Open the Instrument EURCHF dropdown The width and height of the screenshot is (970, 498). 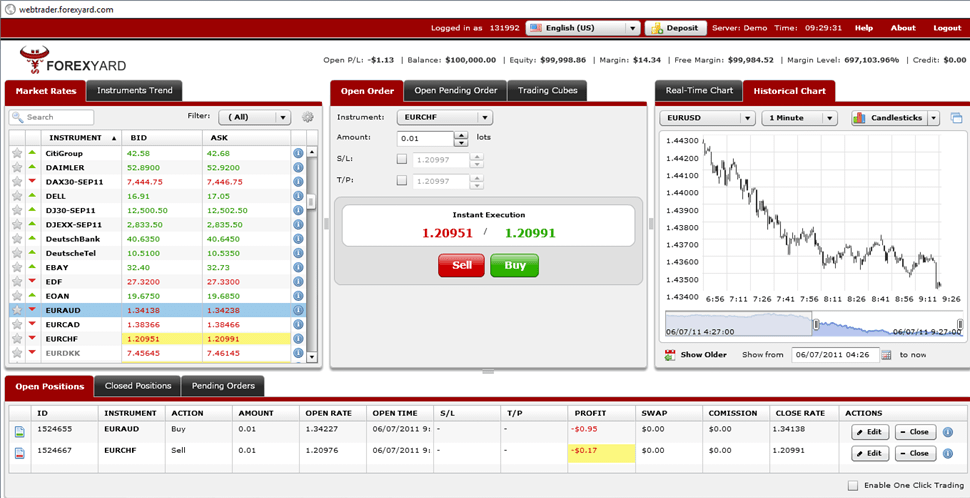445,117
